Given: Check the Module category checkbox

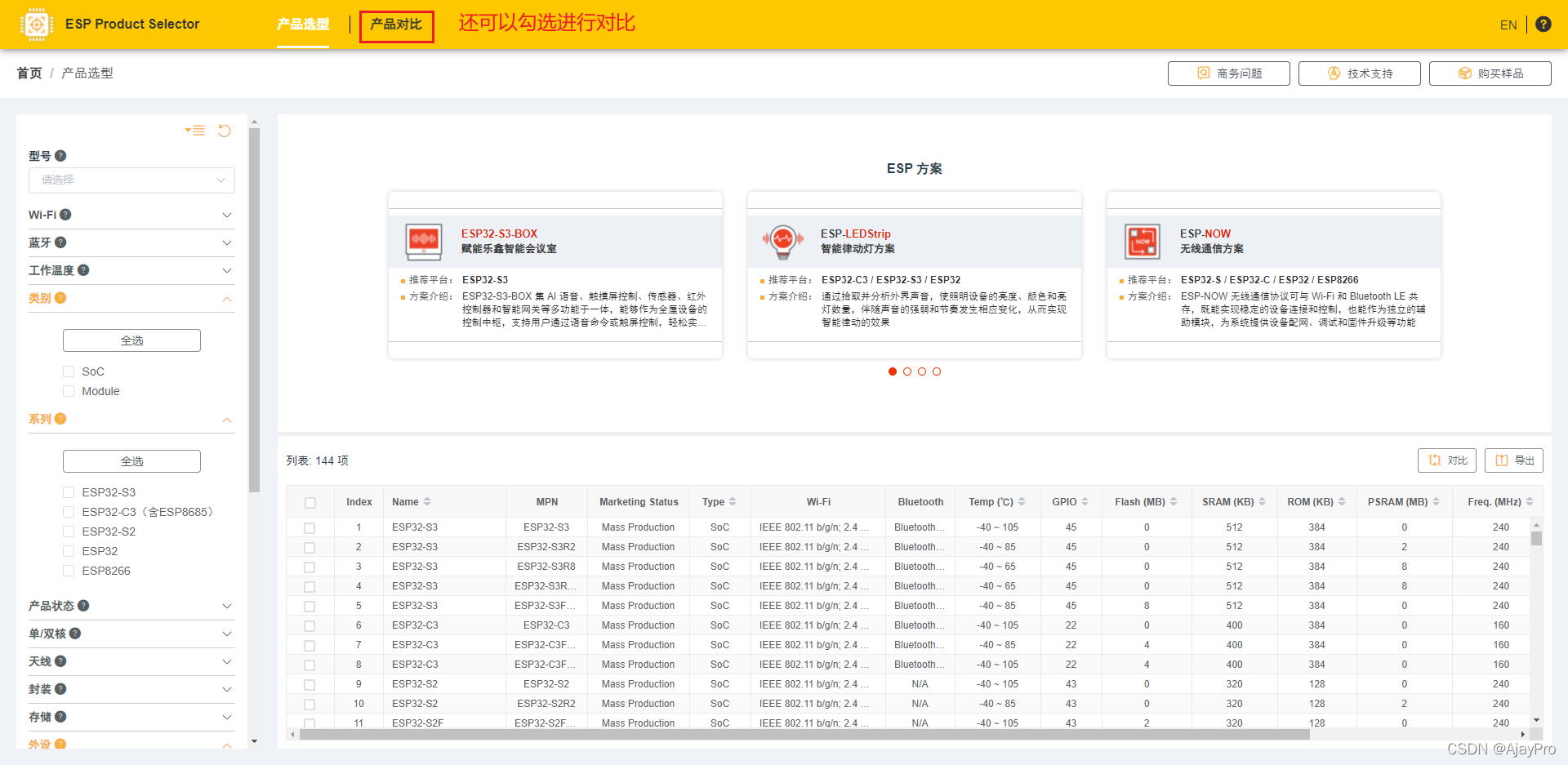Looking at the screenshot, I should (69, 391).
